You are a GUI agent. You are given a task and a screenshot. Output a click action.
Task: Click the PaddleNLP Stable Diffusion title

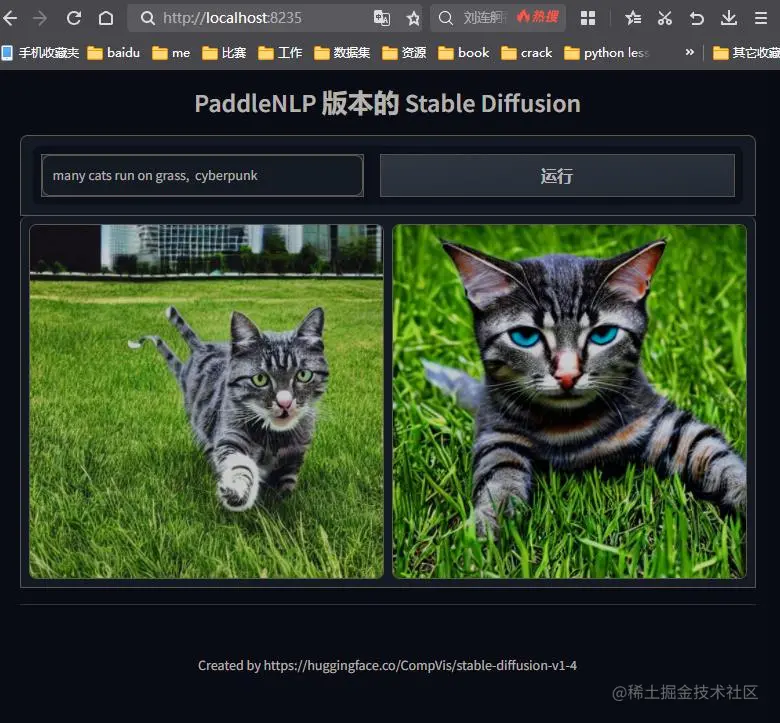point(388,104)
